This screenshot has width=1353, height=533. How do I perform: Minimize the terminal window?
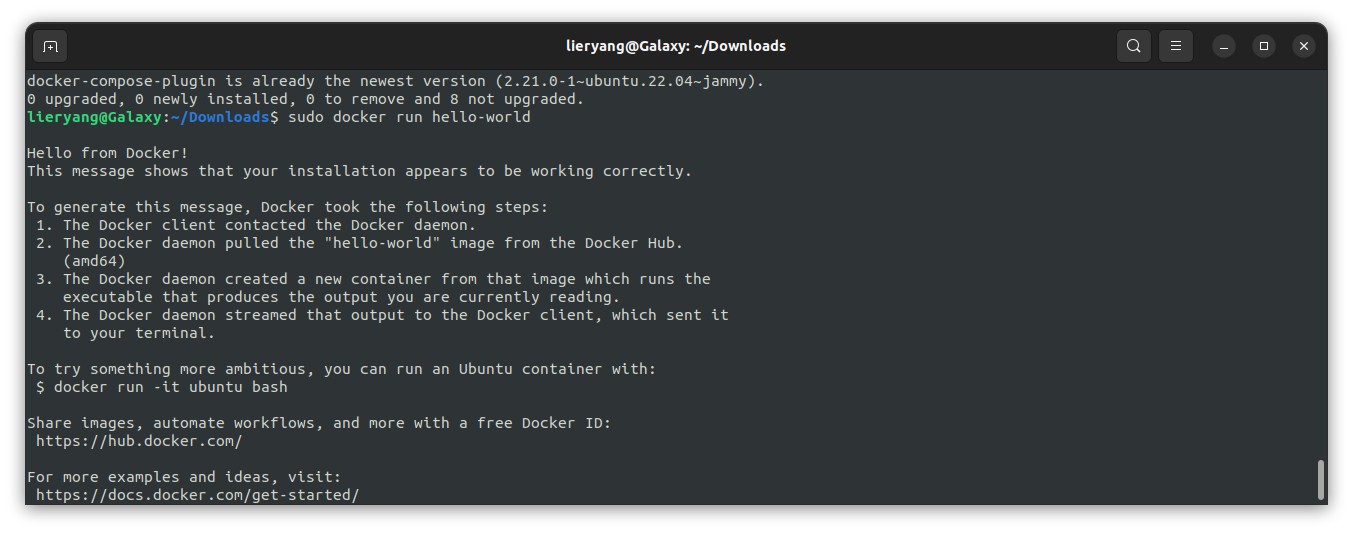pyautogui.click(x=1224, y=46)
